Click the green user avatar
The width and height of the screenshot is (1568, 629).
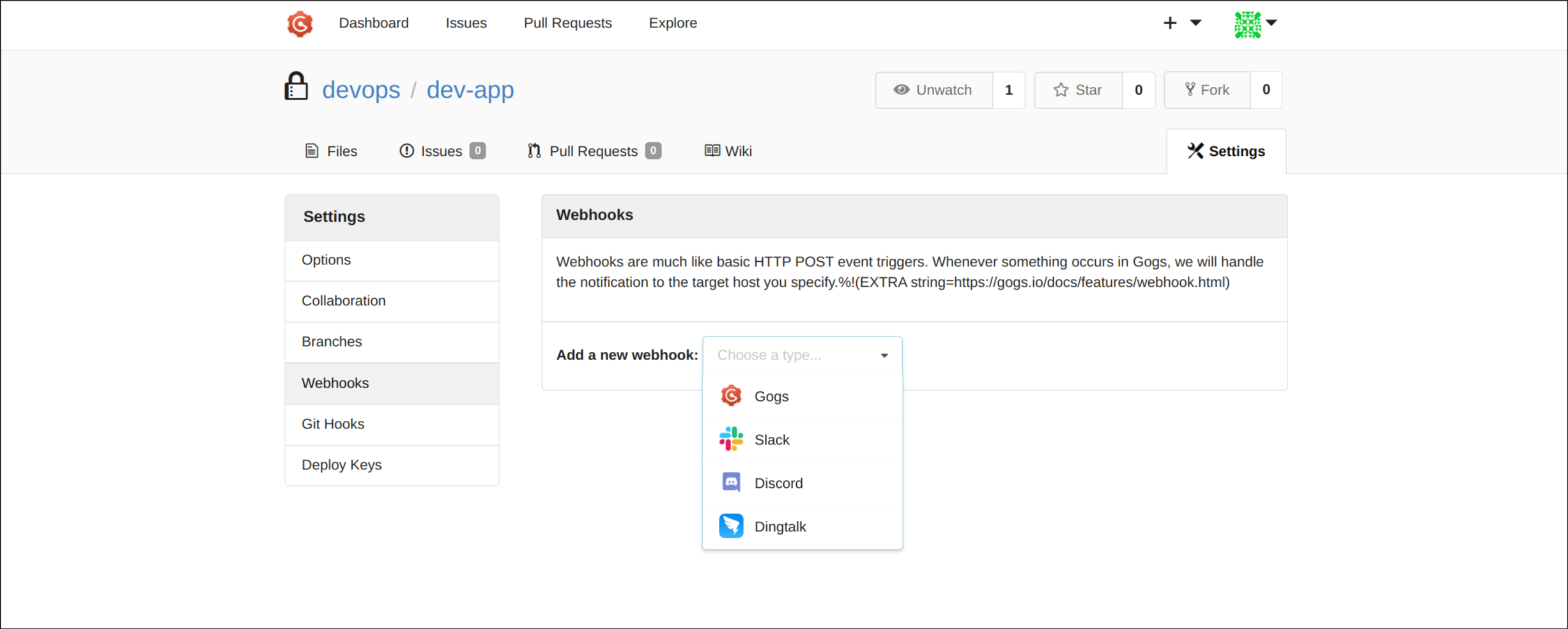click(x=1247, y=24)
